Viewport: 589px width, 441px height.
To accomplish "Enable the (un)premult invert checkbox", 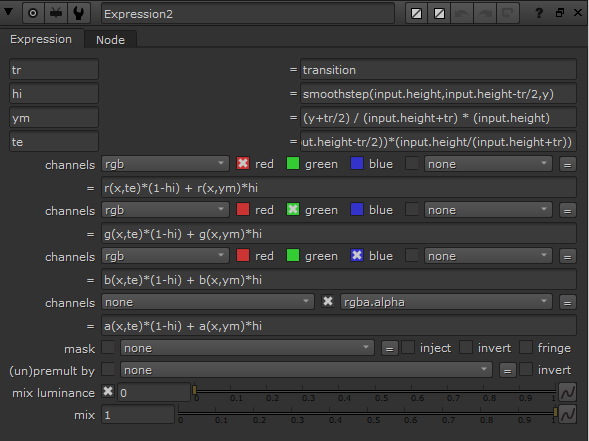I will pos(526,369).
